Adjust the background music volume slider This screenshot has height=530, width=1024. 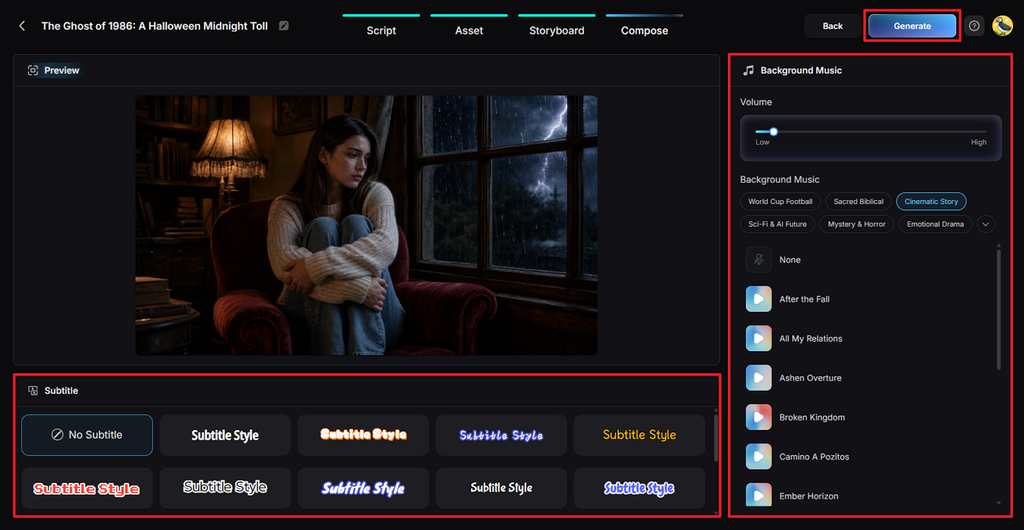[x=871, y=131]
